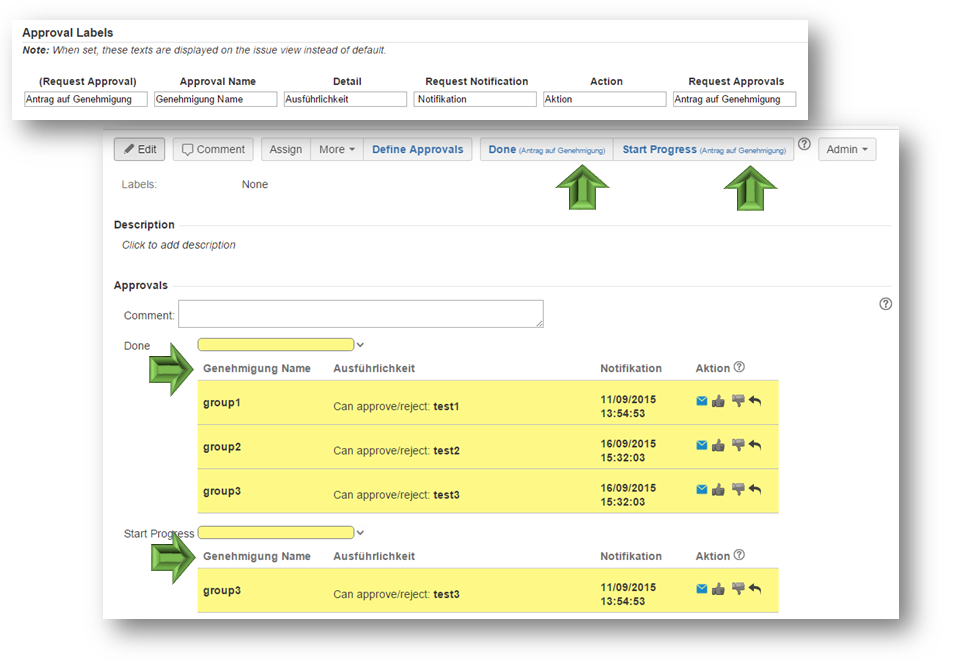This screenshot has height=661, width=958.
Task: Focus the (Request Approval) label field
Action: 86,99
